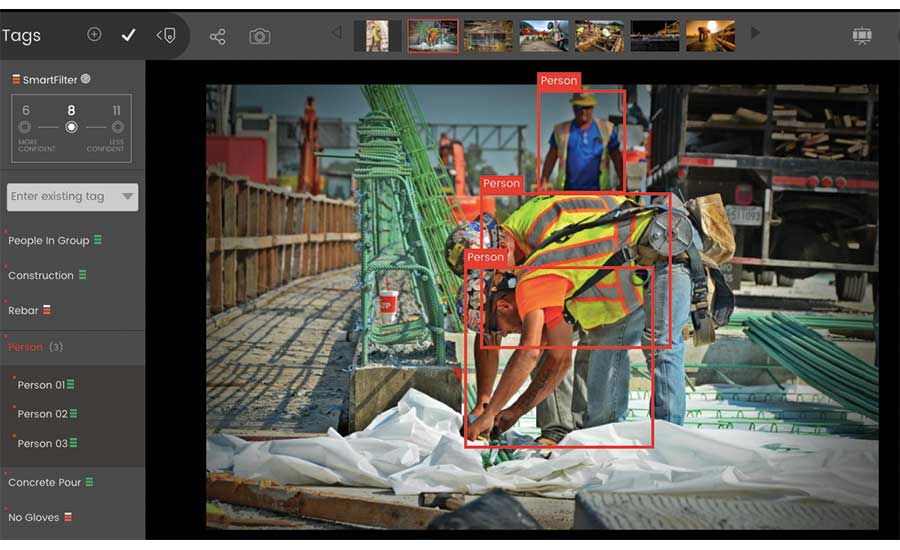Select SmartFilter confidence level 8
Image resolution: width=900 pixels, height=550 pixels.
click(71, 126)
